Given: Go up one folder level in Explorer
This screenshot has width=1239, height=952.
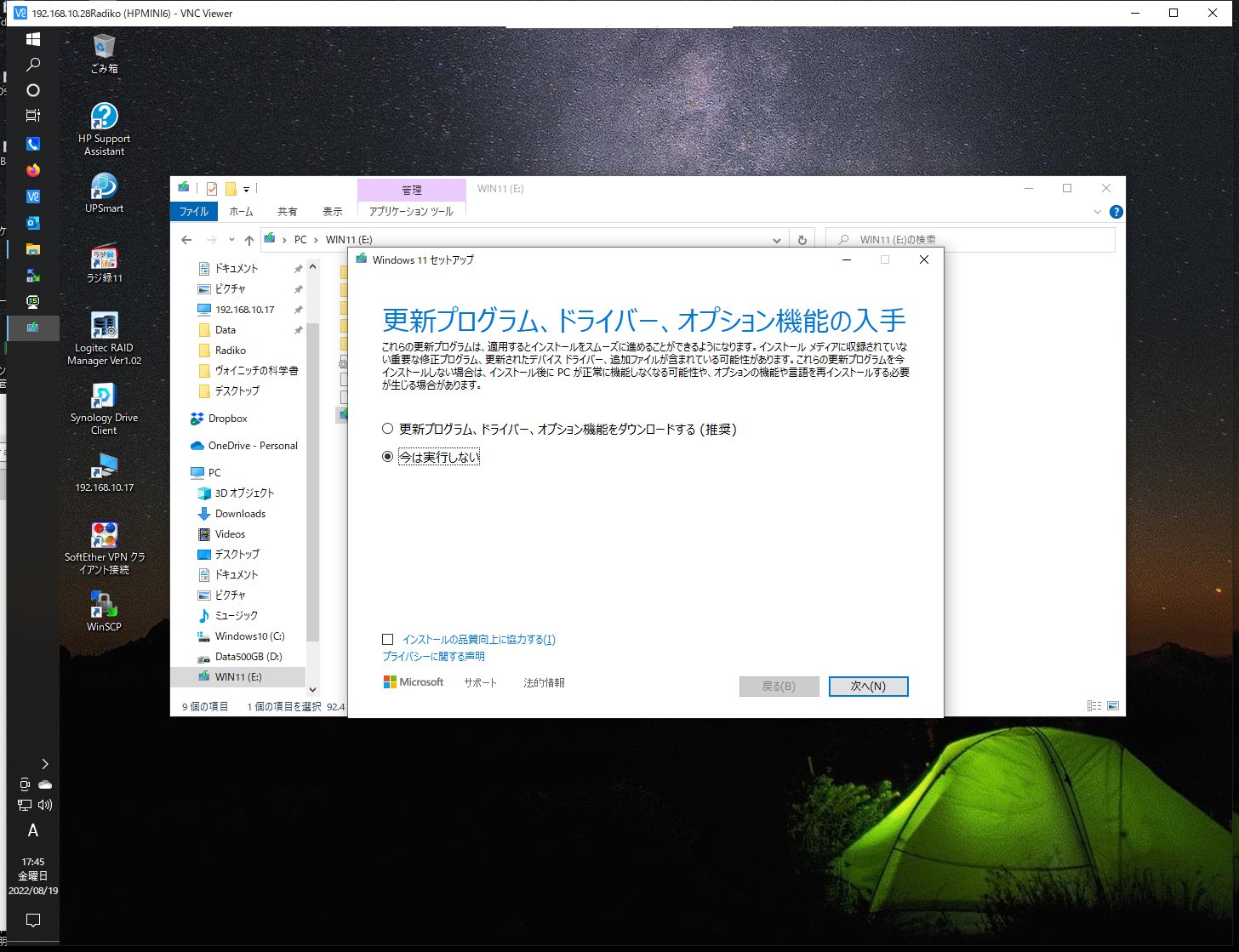Looking at the screenshot, I should (248, 240).
